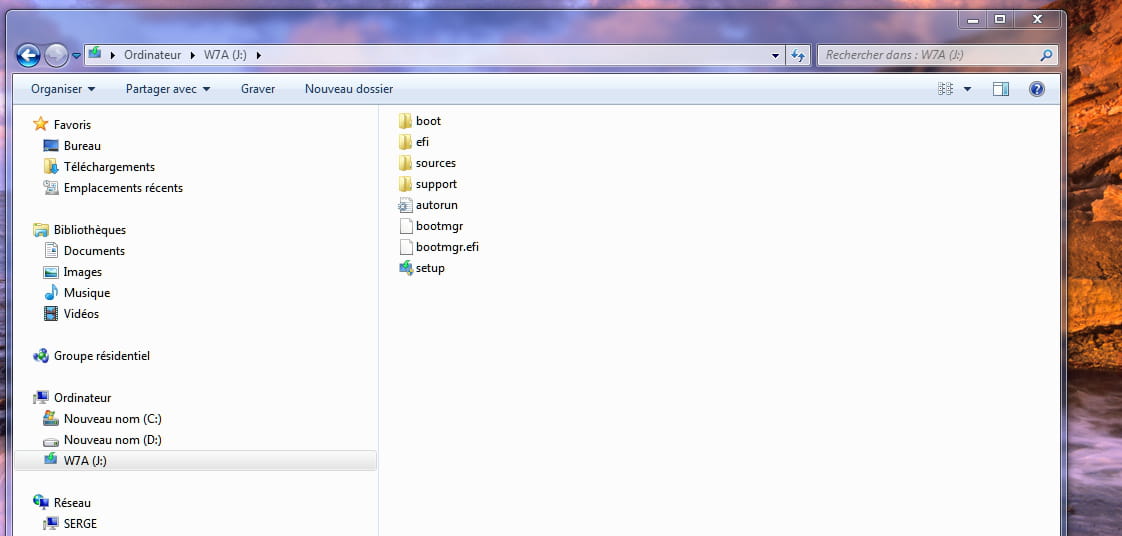Close the Explorer window
Image resolution: width=1122 pixels, height=536 pixels.
pyautogui.click(x=1037, y=20)
